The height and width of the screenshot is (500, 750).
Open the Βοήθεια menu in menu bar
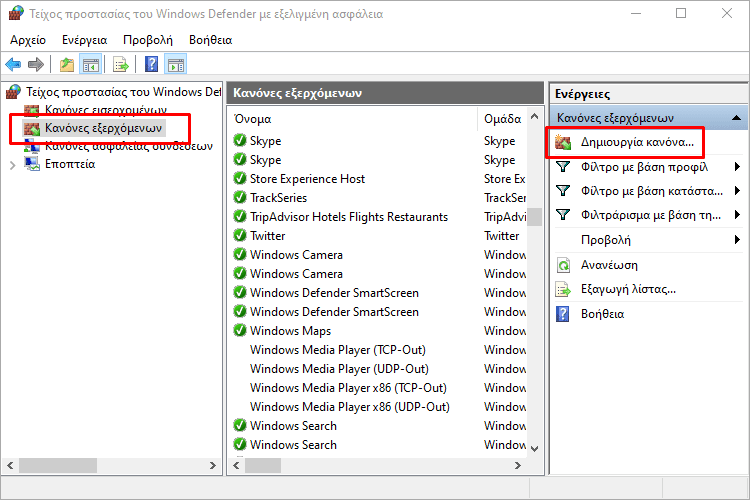pos(210,40)
